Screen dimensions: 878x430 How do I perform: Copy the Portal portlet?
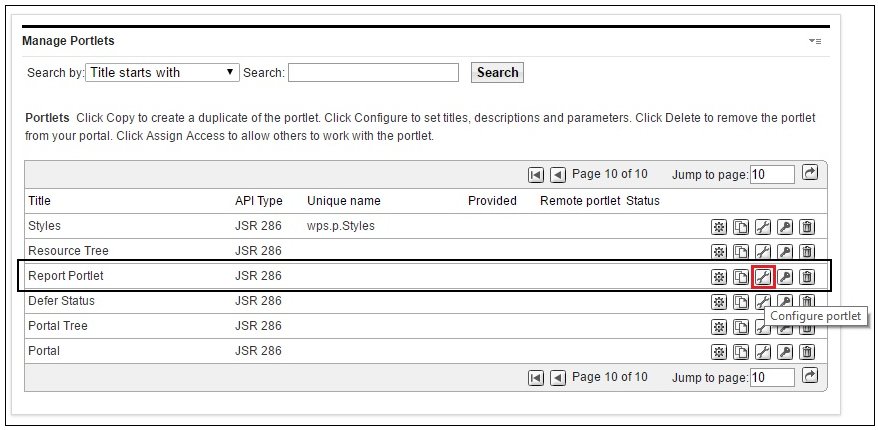click(x=741, y=352)
